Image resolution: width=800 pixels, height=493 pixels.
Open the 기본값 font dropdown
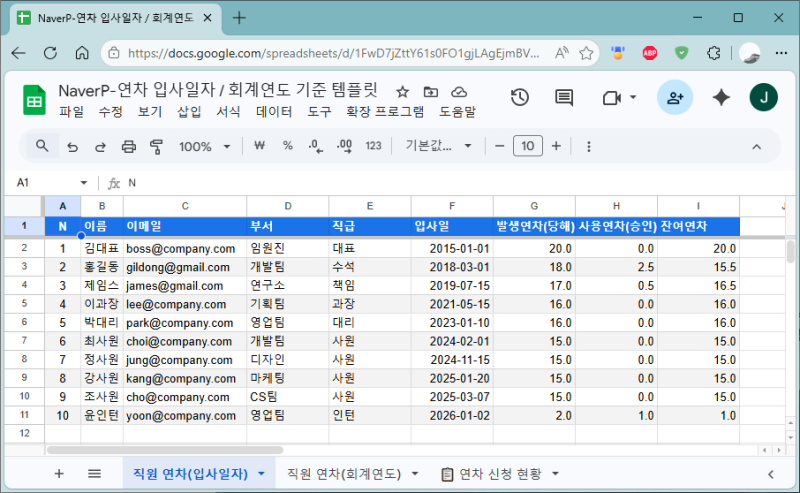coord(438,146)
